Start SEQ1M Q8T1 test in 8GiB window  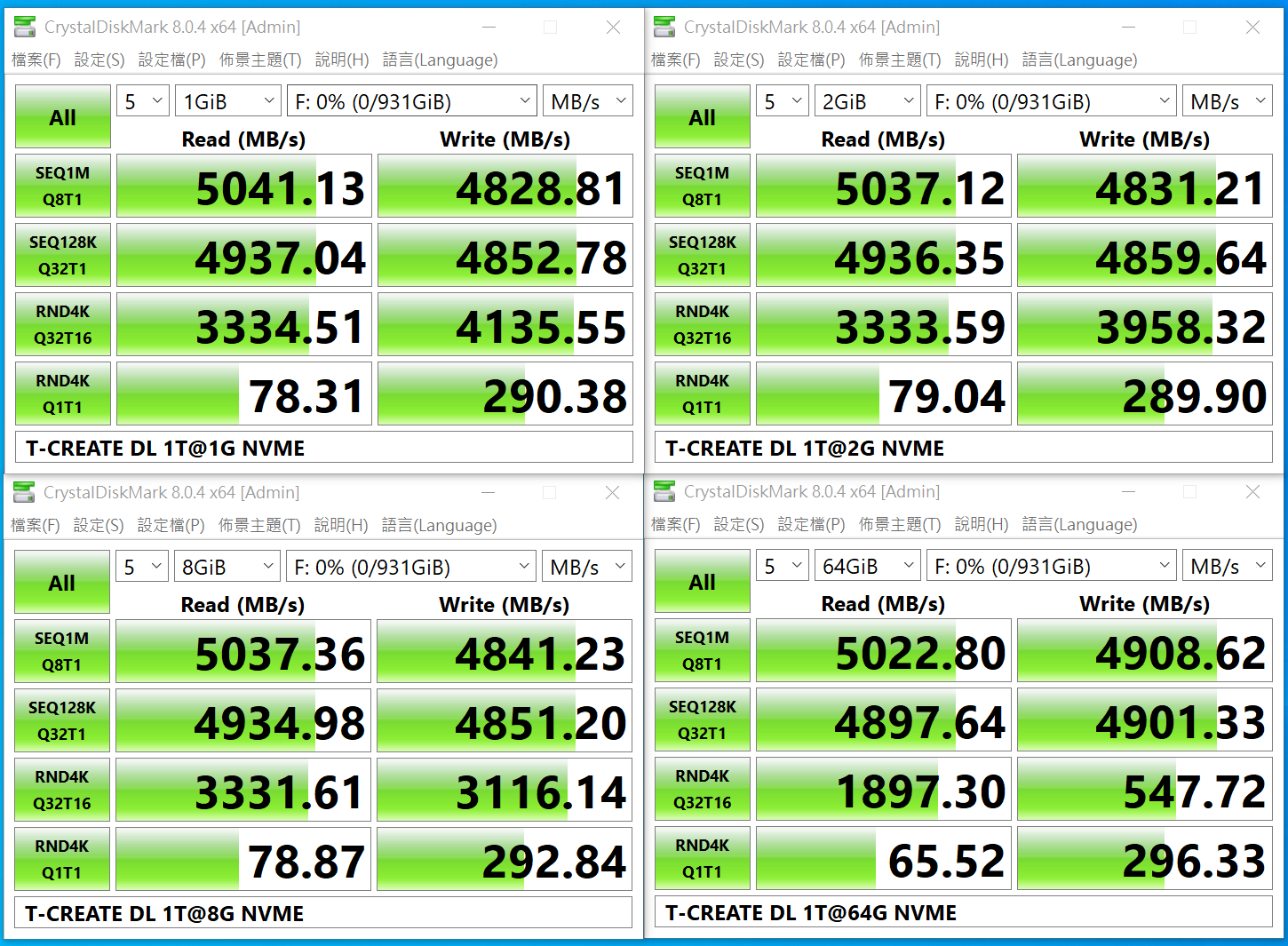(62, 651)
